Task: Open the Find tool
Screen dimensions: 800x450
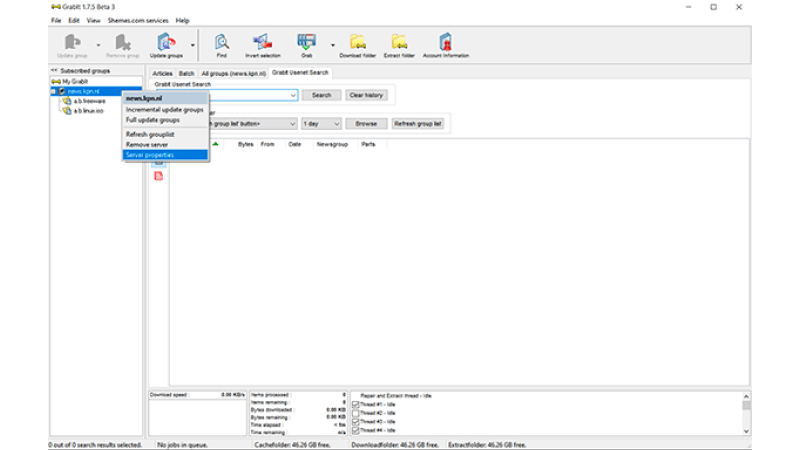Action: coord(221,45)
